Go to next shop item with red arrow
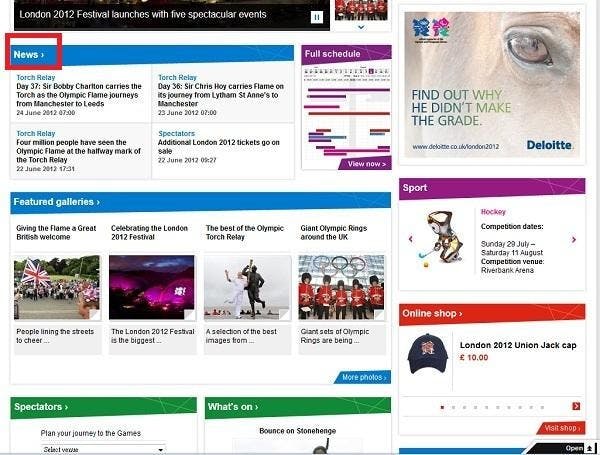Image resolution: width=600 pixels, height=455 pixels. point(576,406)
